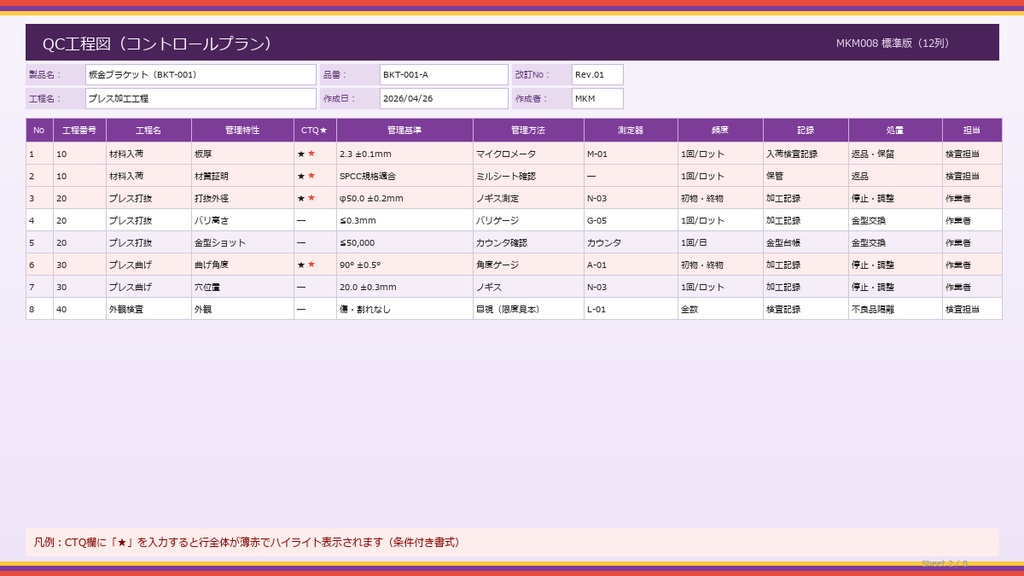Select the 2.3 ±0.1mm cell

[404, 154]
